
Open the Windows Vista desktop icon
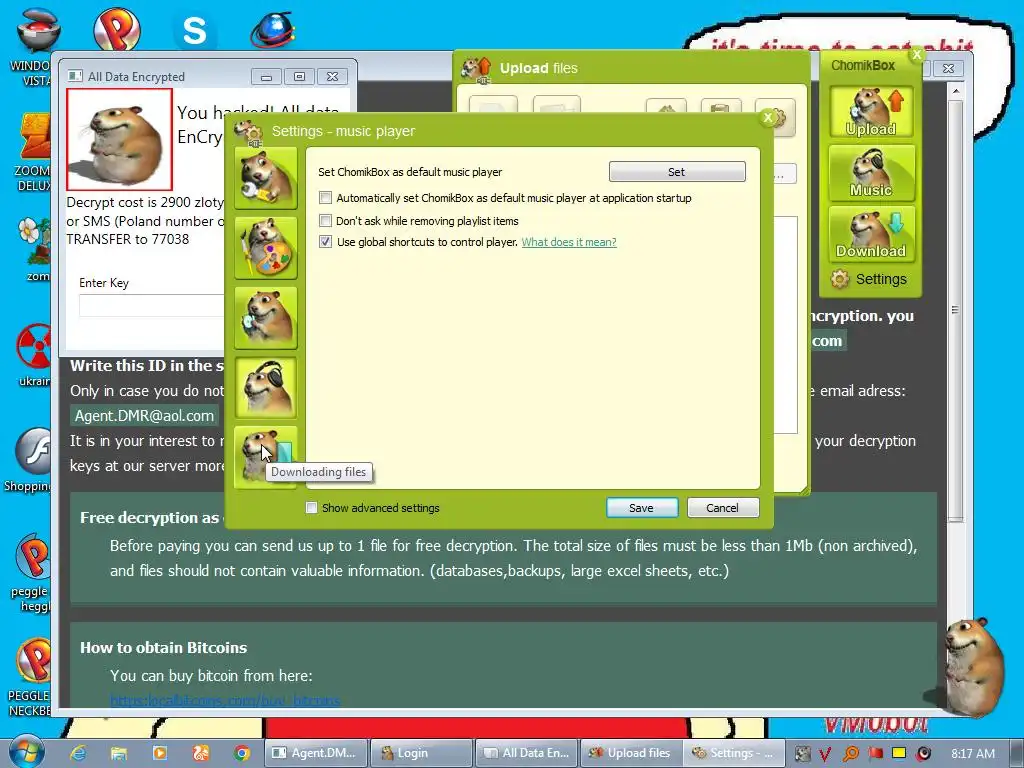36,46
